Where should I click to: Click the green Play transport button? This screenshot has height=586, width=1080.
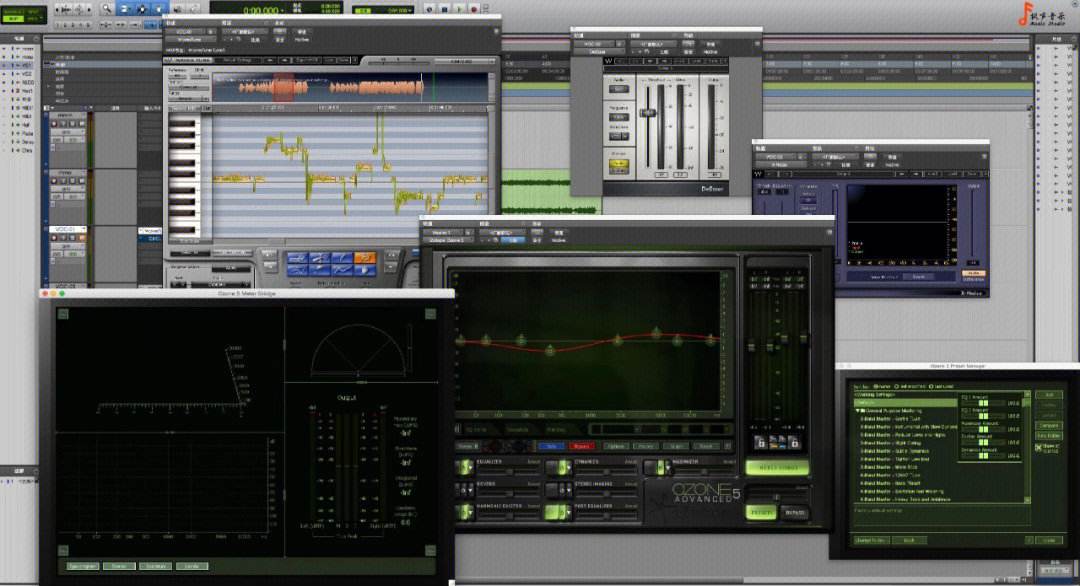tap(459, 10)
